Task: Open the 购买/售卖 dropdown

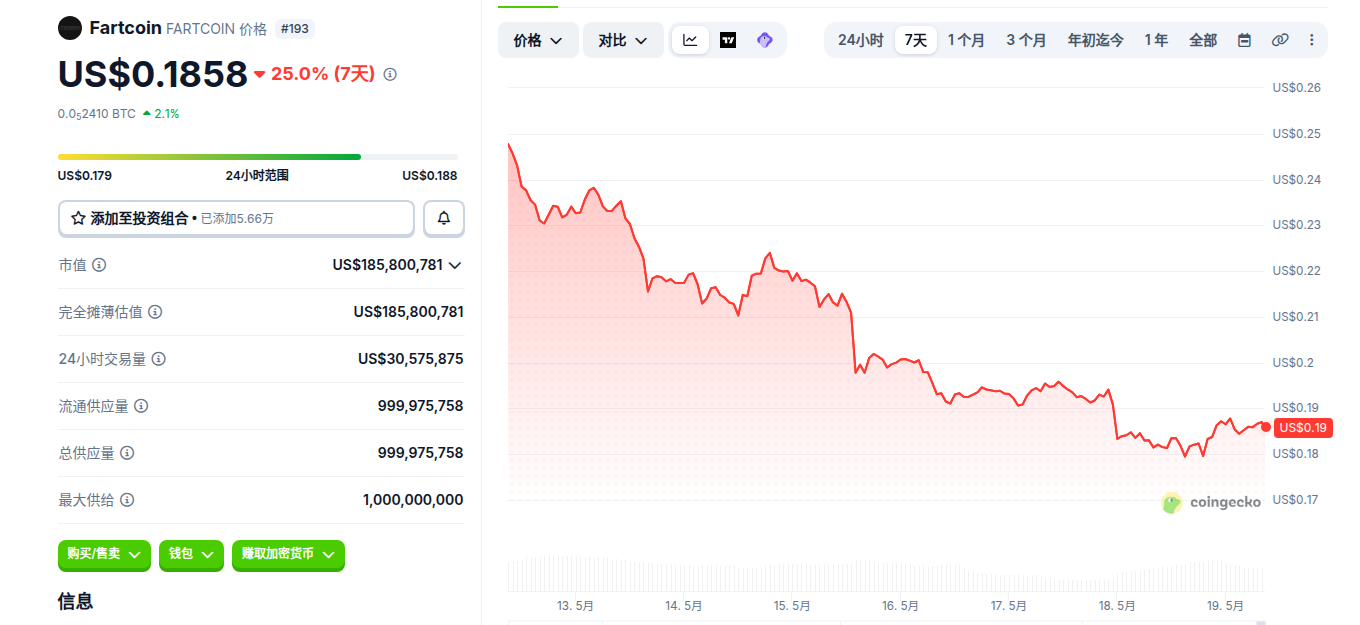Action: click(104, 554)
